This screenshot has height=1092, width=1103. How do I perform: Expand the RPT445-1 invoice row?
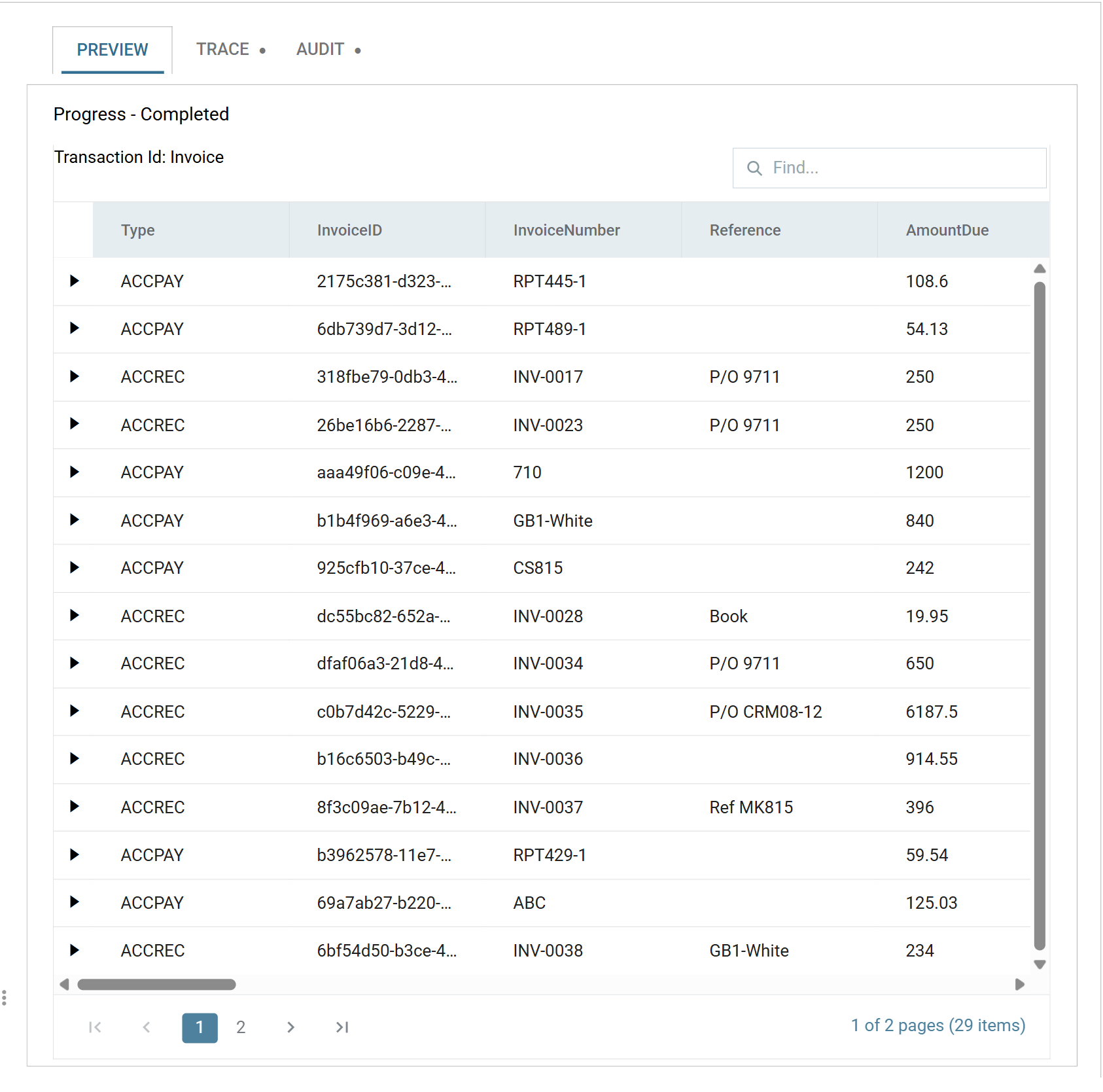tap(74, 281)
